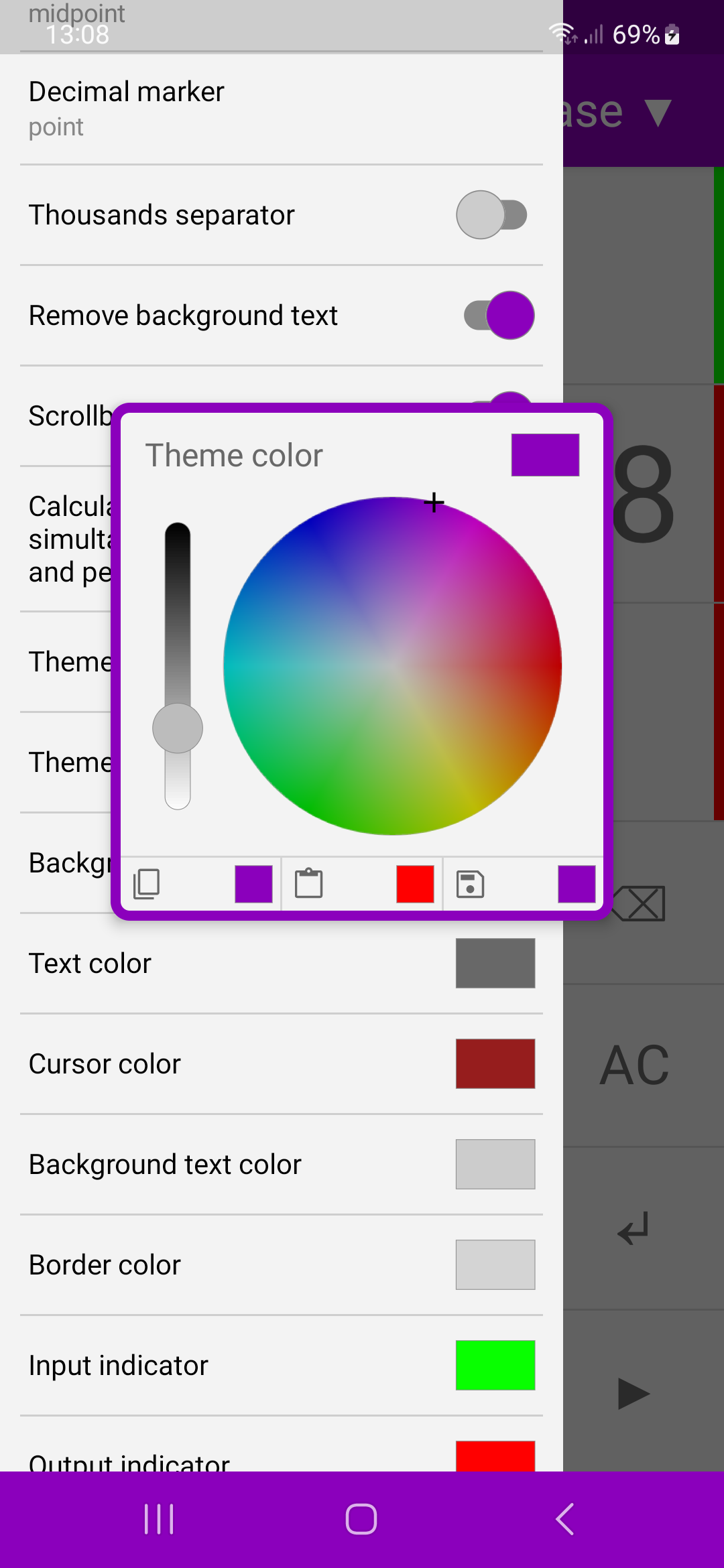
Task: Select the Cursor color dark red swatch
Action: 495,1063
